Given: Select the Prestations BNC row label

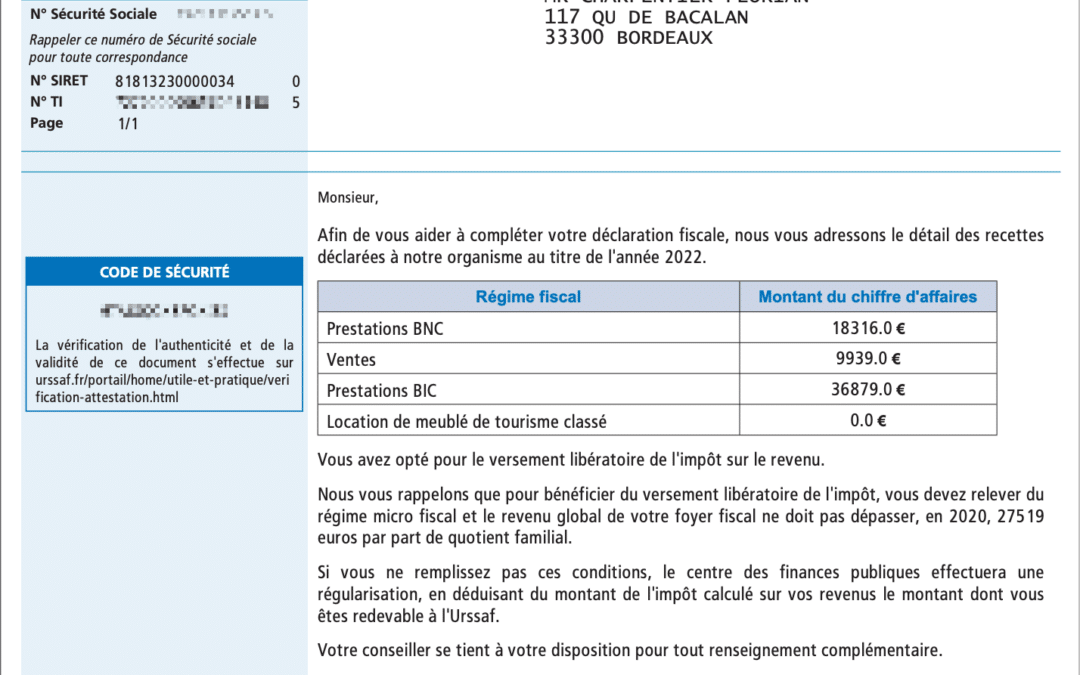Looking at the screenshot, I should pos(385,329).
